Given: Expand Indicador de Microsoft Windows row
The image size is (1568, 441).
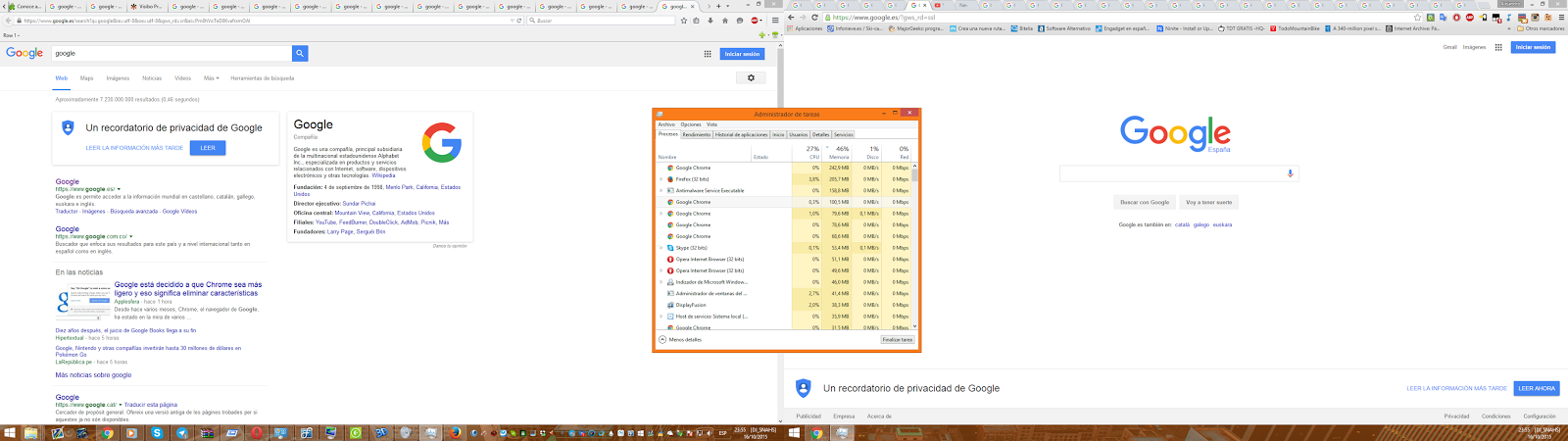Looking at the screenshot, I should click(x=661, y=282).
